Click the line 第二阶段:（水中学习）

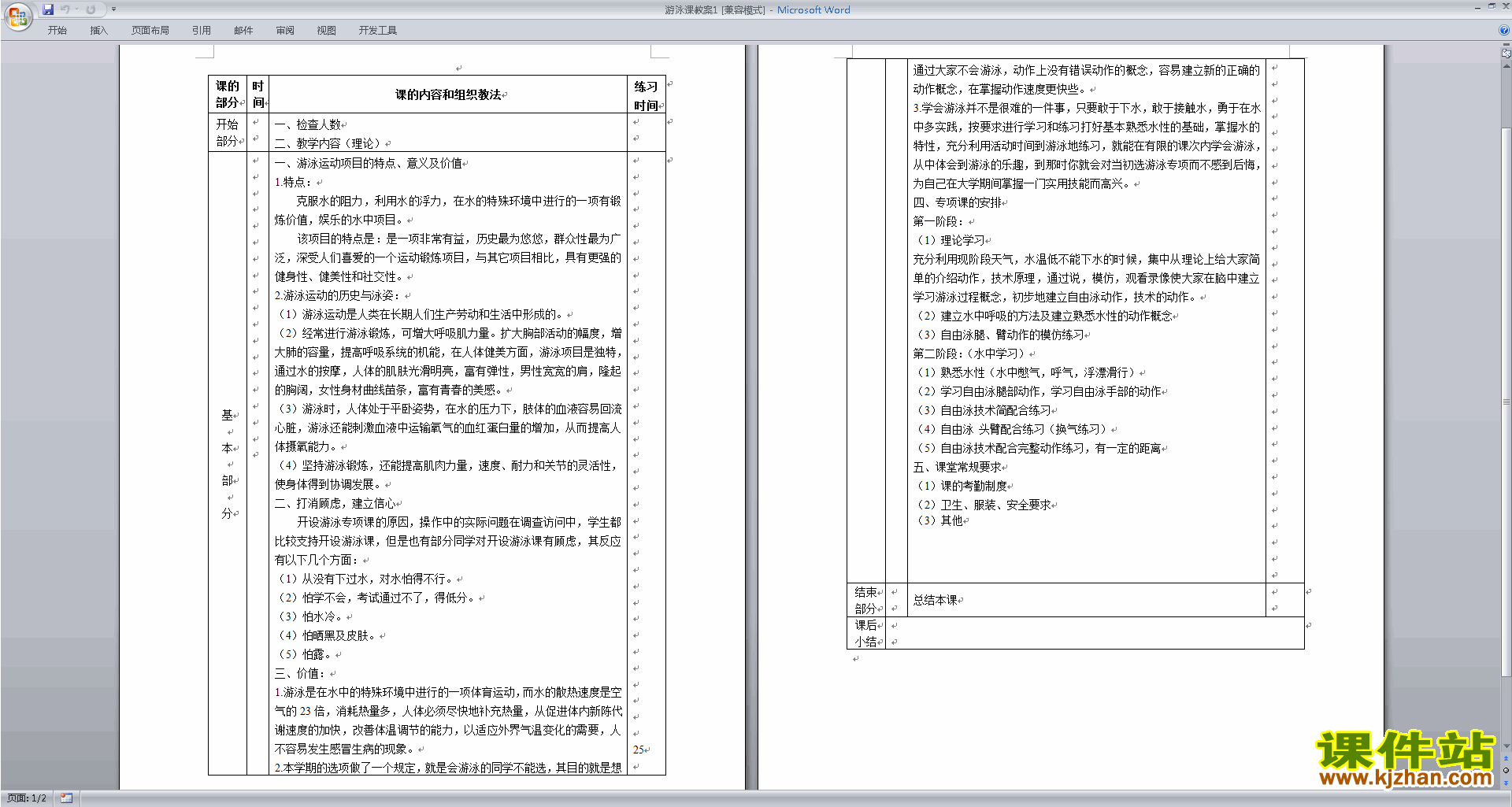coord(969,354)
